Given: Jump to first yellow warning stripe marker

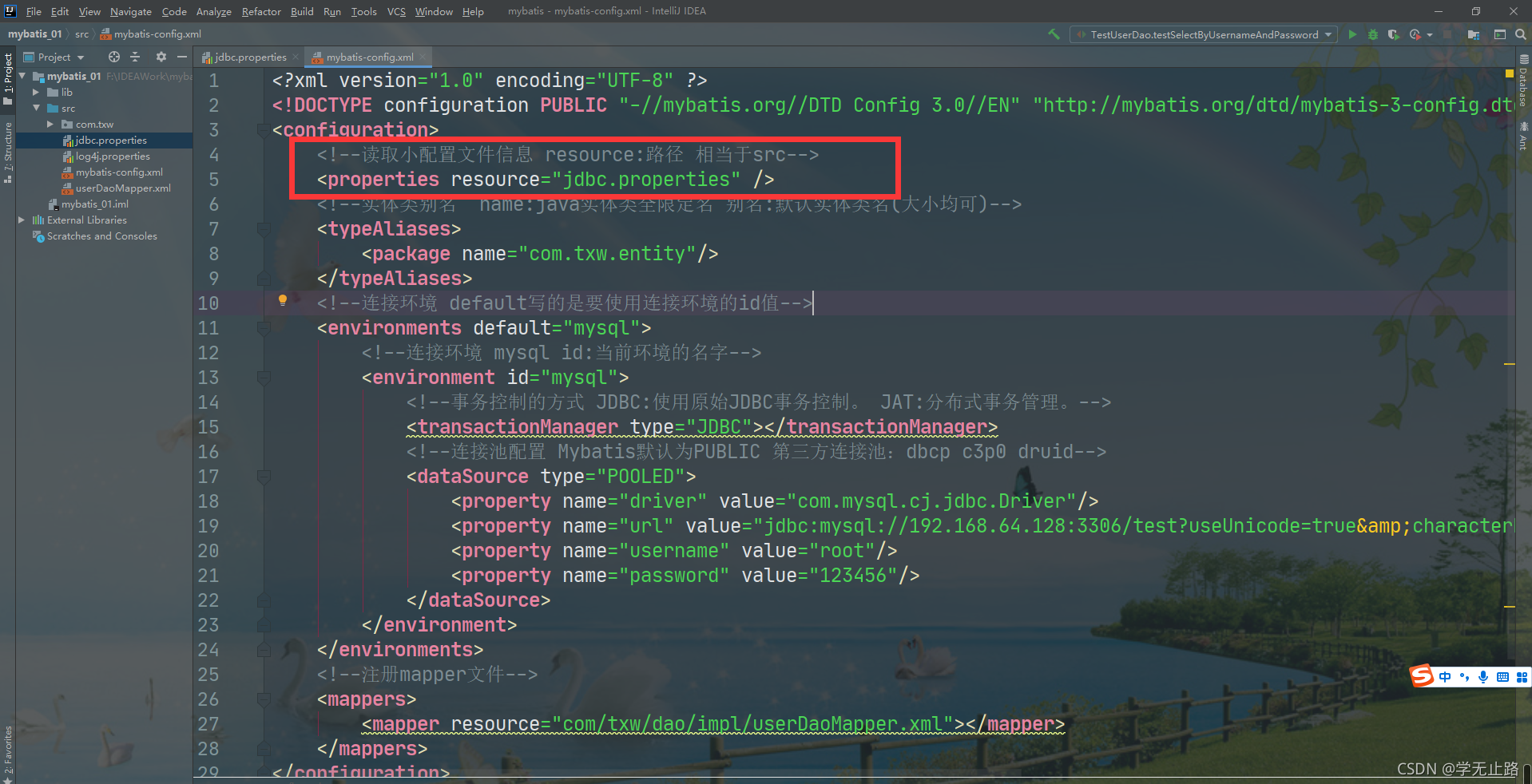Looking at the screenshot, I should [x=1509, y=364].
